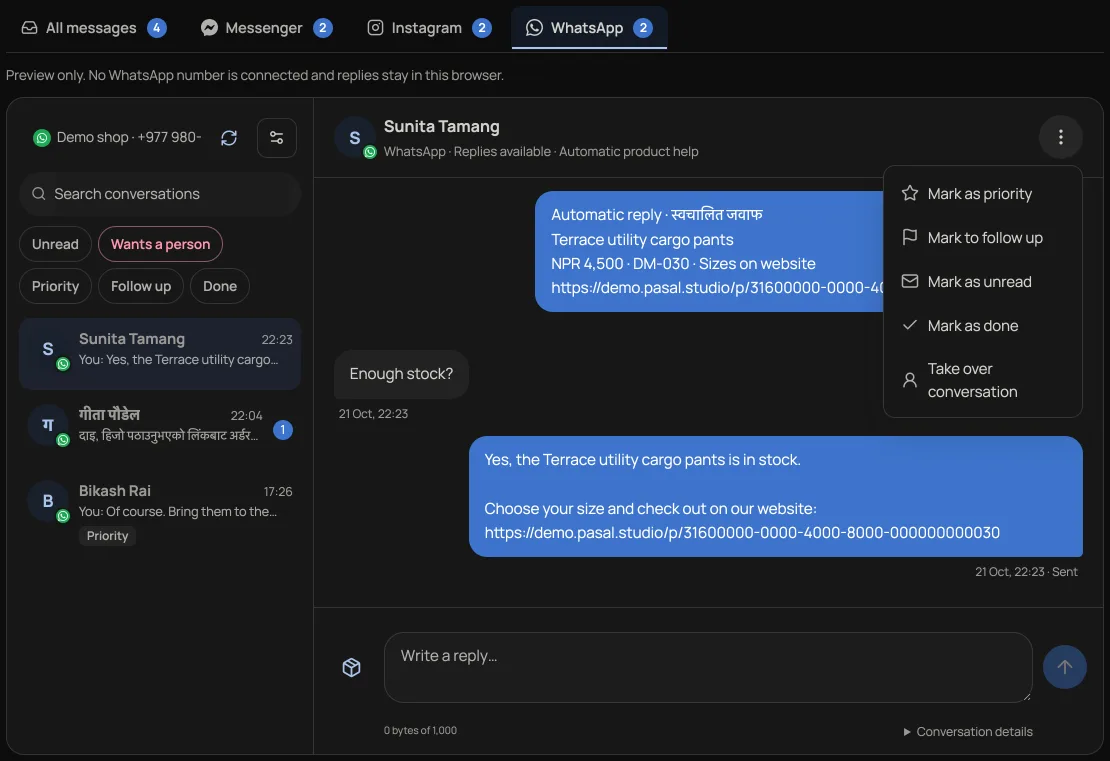Click the Messenger logo on the tab
Image resolution: width=1110 pixels, height=761 pixels.
209,28
